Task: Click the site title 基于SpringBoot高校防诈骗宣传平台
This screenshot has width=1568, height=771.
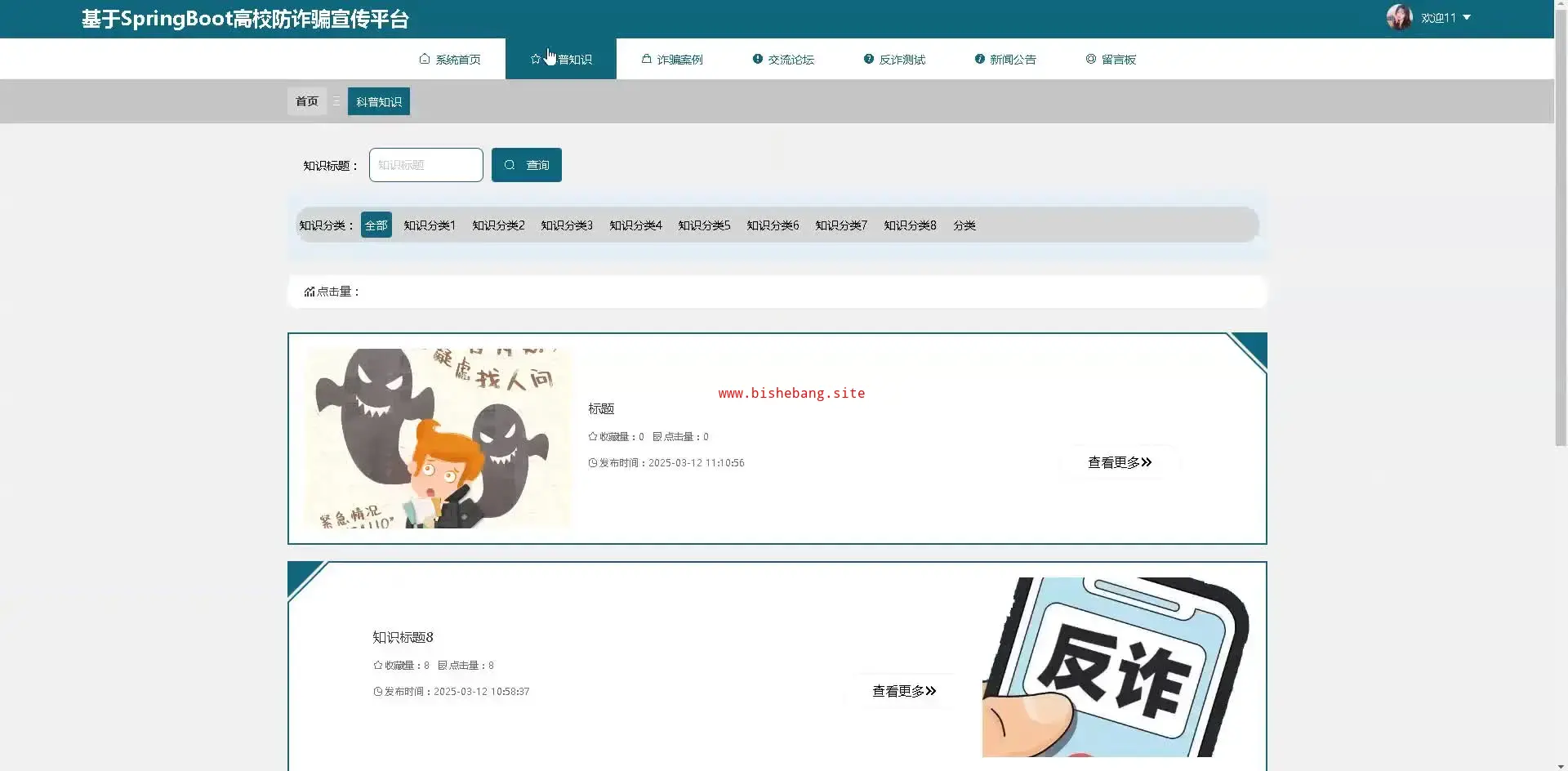Action: [245, 19]
